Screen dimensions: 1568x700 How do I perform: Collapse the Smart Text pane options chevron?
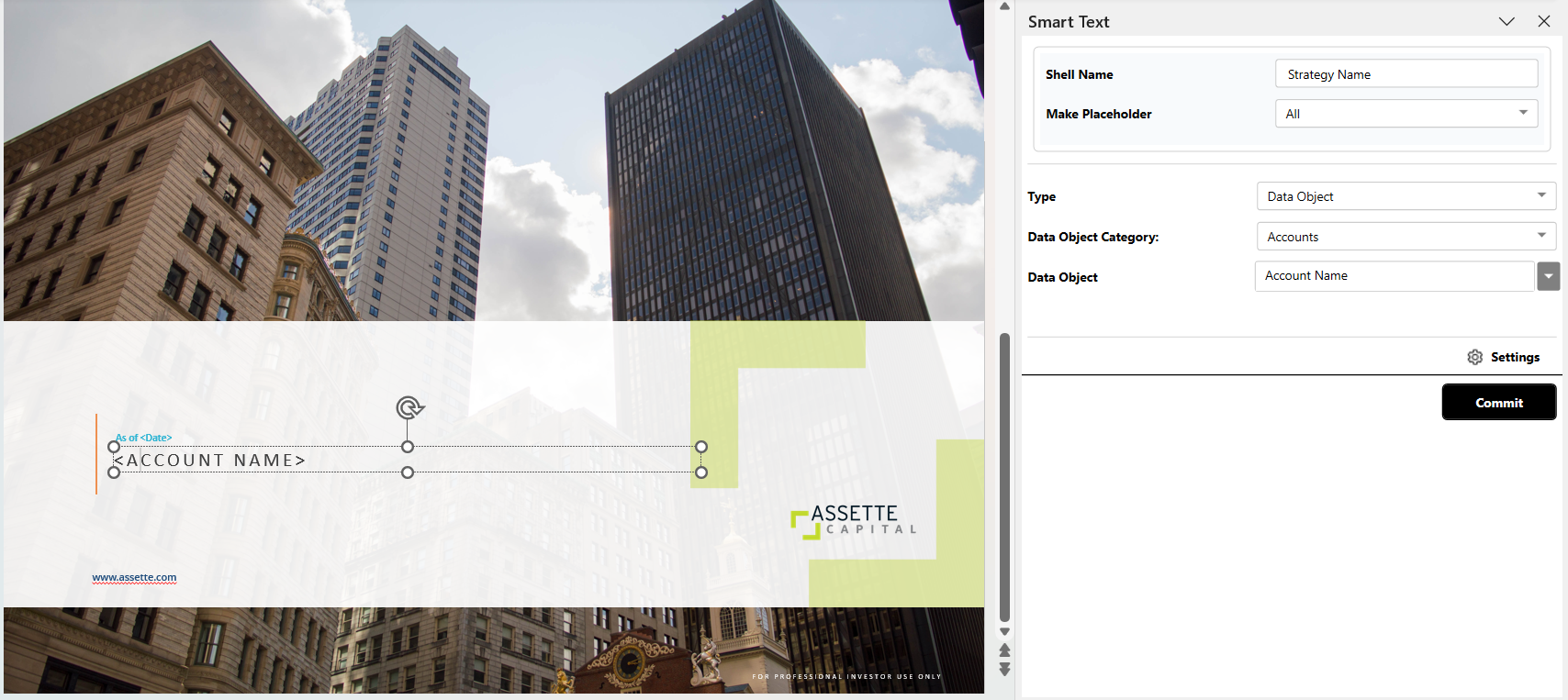pos(1506,21)
